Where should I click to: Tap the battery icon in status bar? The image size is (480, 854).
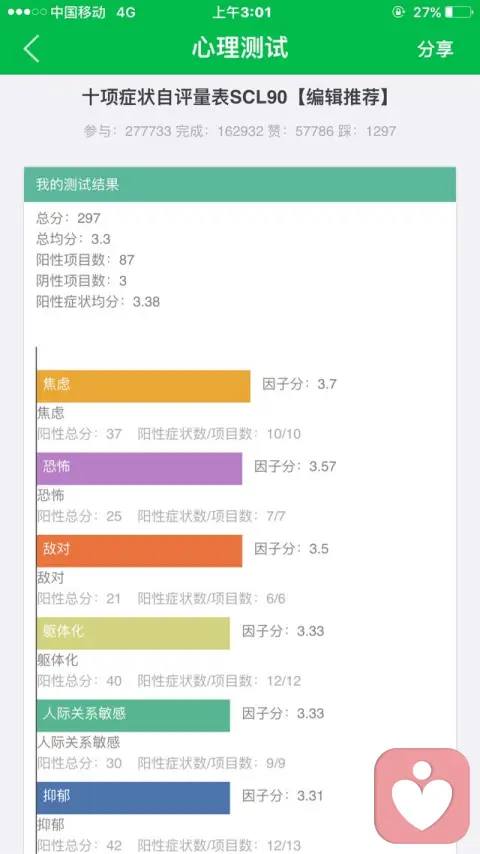459,12
